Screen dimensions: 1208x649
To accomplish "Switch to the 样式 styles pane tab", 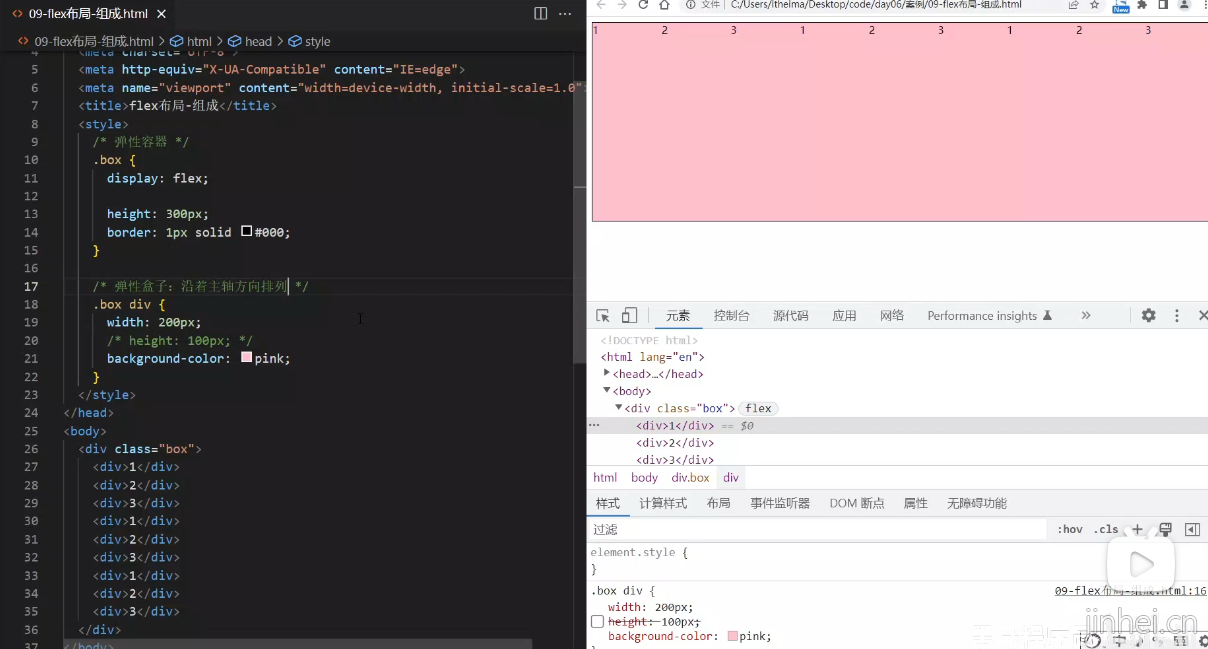I will [x=608, y=503].
